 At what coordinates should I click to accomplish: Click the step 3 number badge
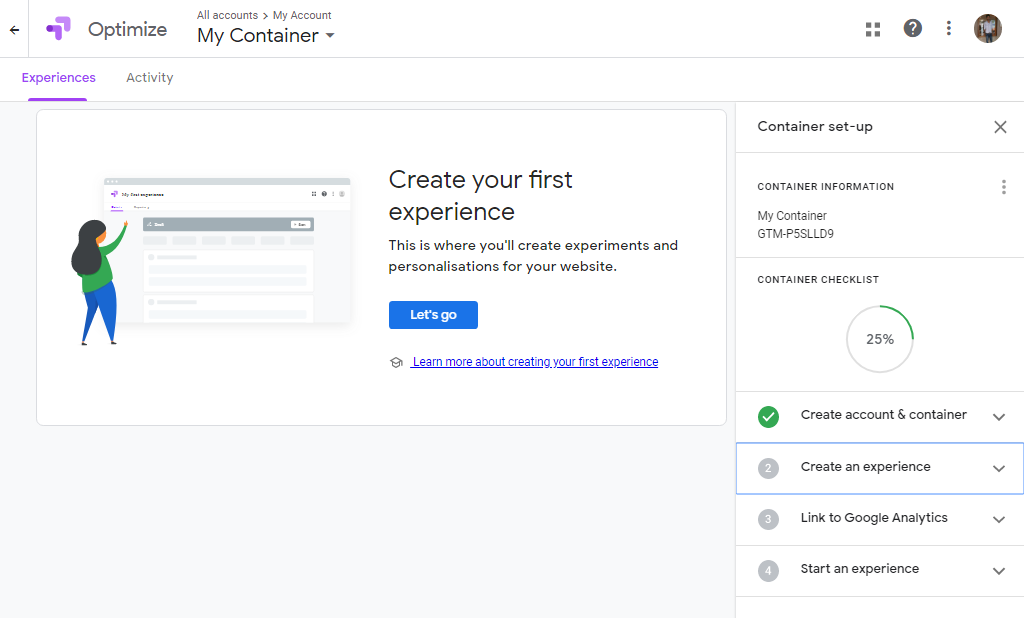[x=768, y=519]
